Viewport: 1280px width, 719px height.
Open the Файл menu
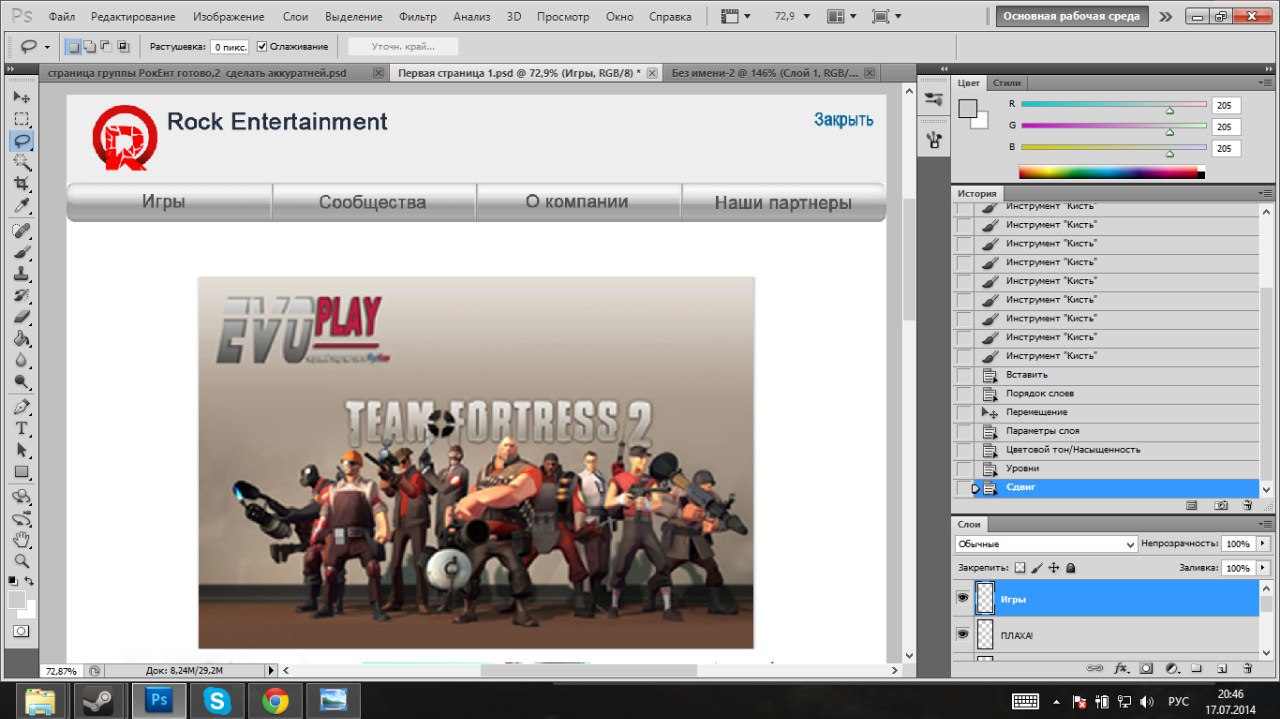pyautogui.click(x=61, y=17)
